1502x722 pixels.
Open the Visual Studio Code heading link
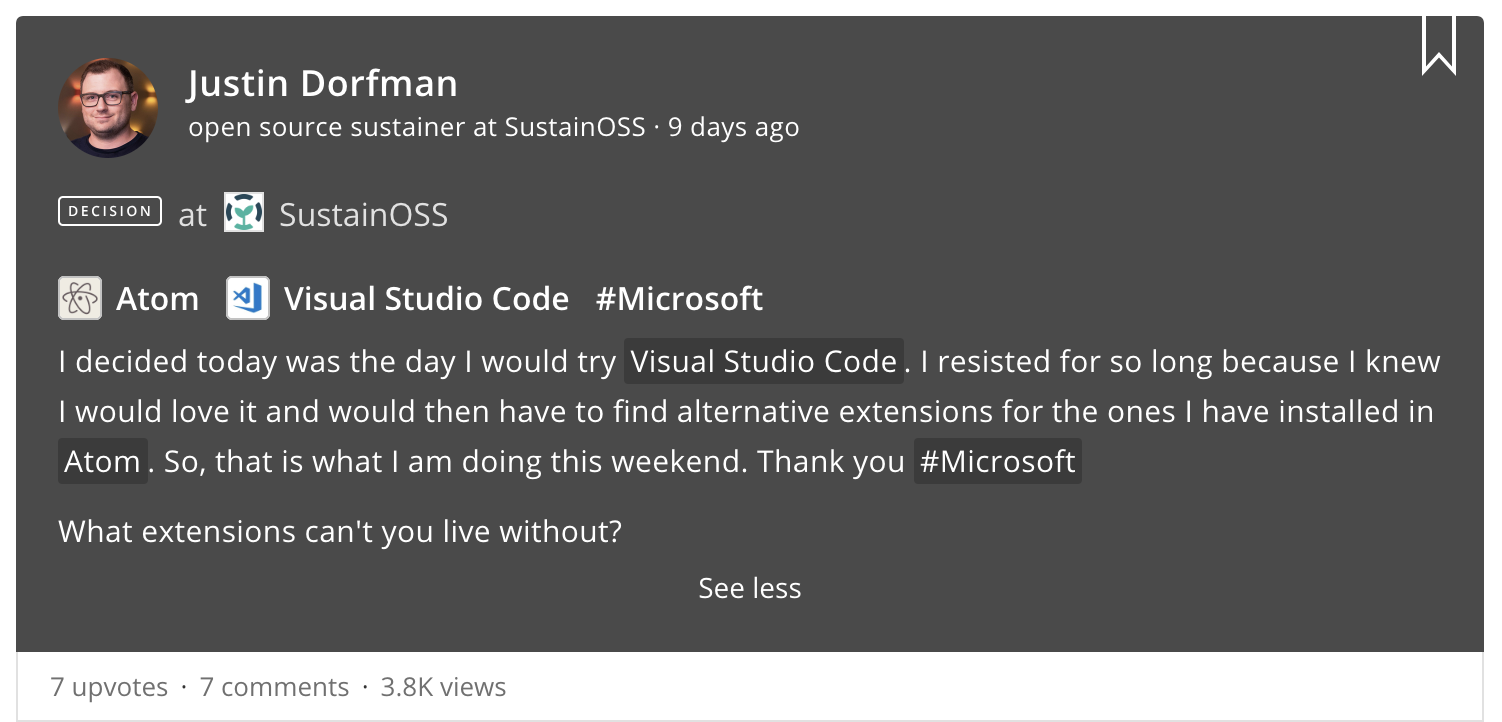pyautogui.click(x=427, y=298)
